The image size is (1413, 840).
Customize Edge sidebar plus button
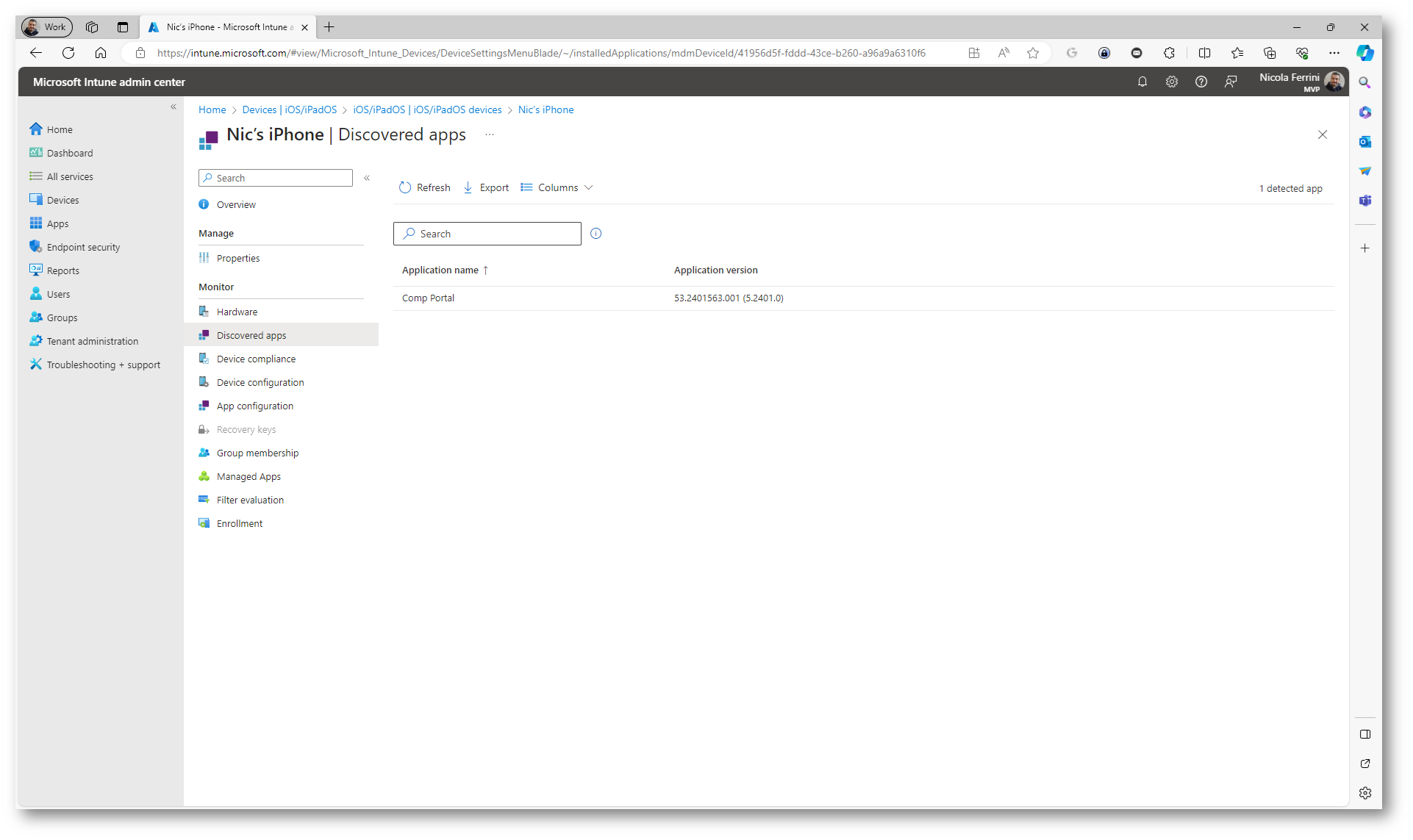point(1365,248)
